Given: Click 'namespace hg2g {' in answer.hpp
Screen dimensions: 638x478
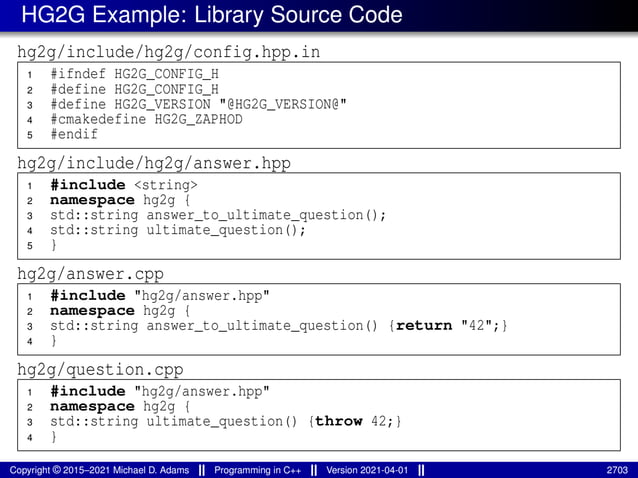Looking at the screenshot, I should pos(120,200).
